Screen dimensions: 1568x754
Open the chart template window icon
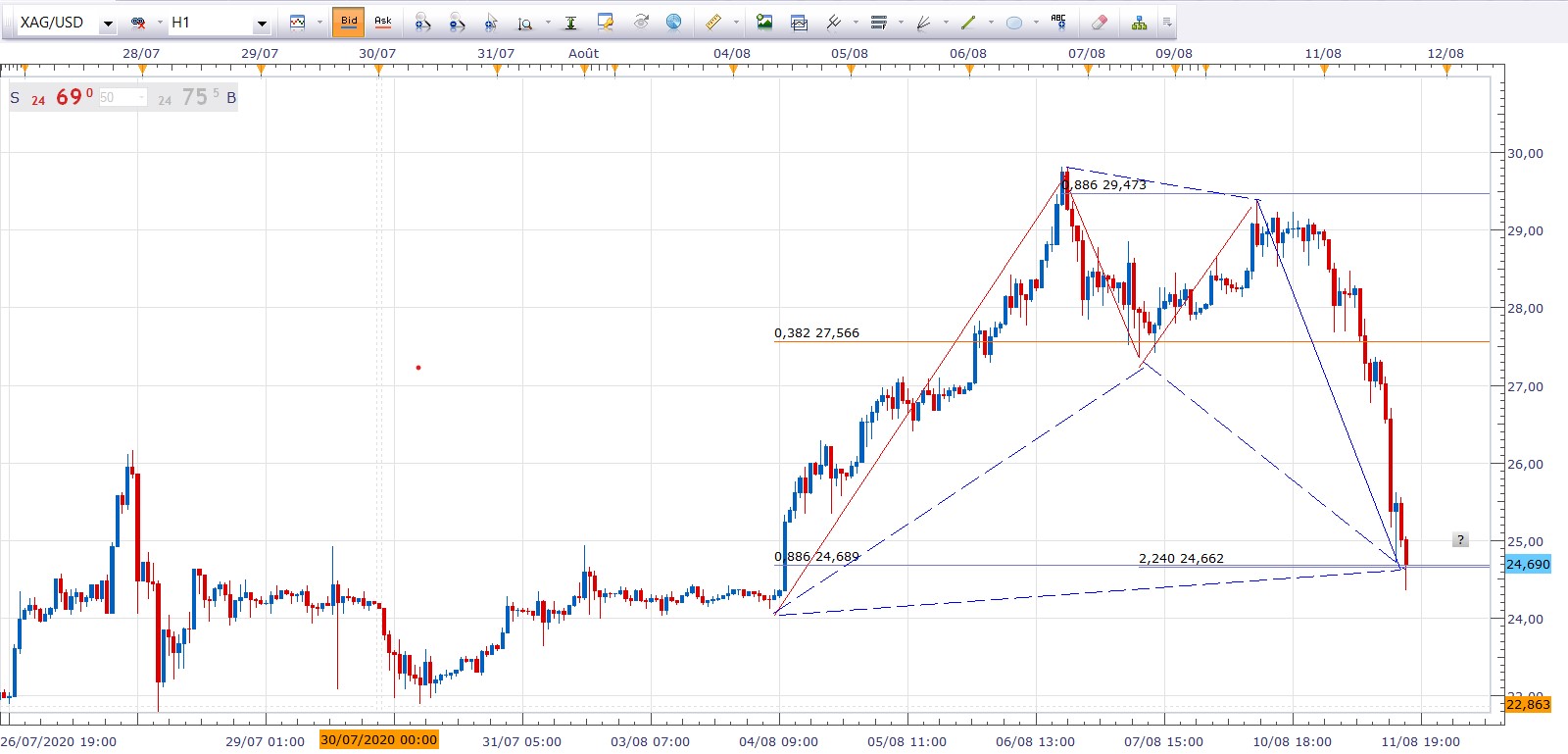pyautogui.click(x=799, y=22)
